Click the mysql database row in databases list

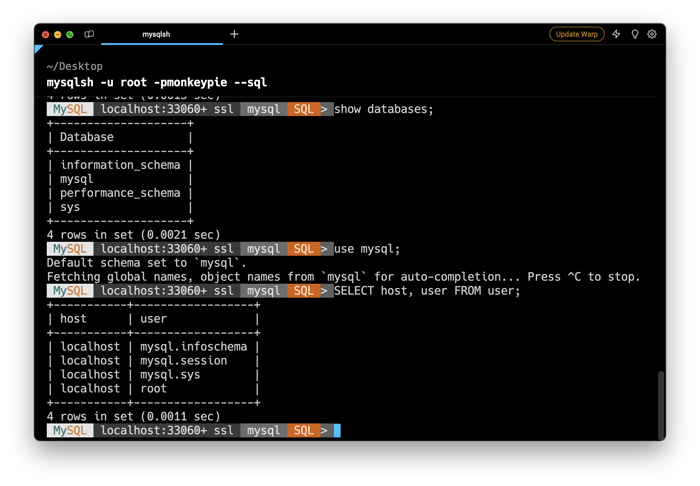click(76, 179)
